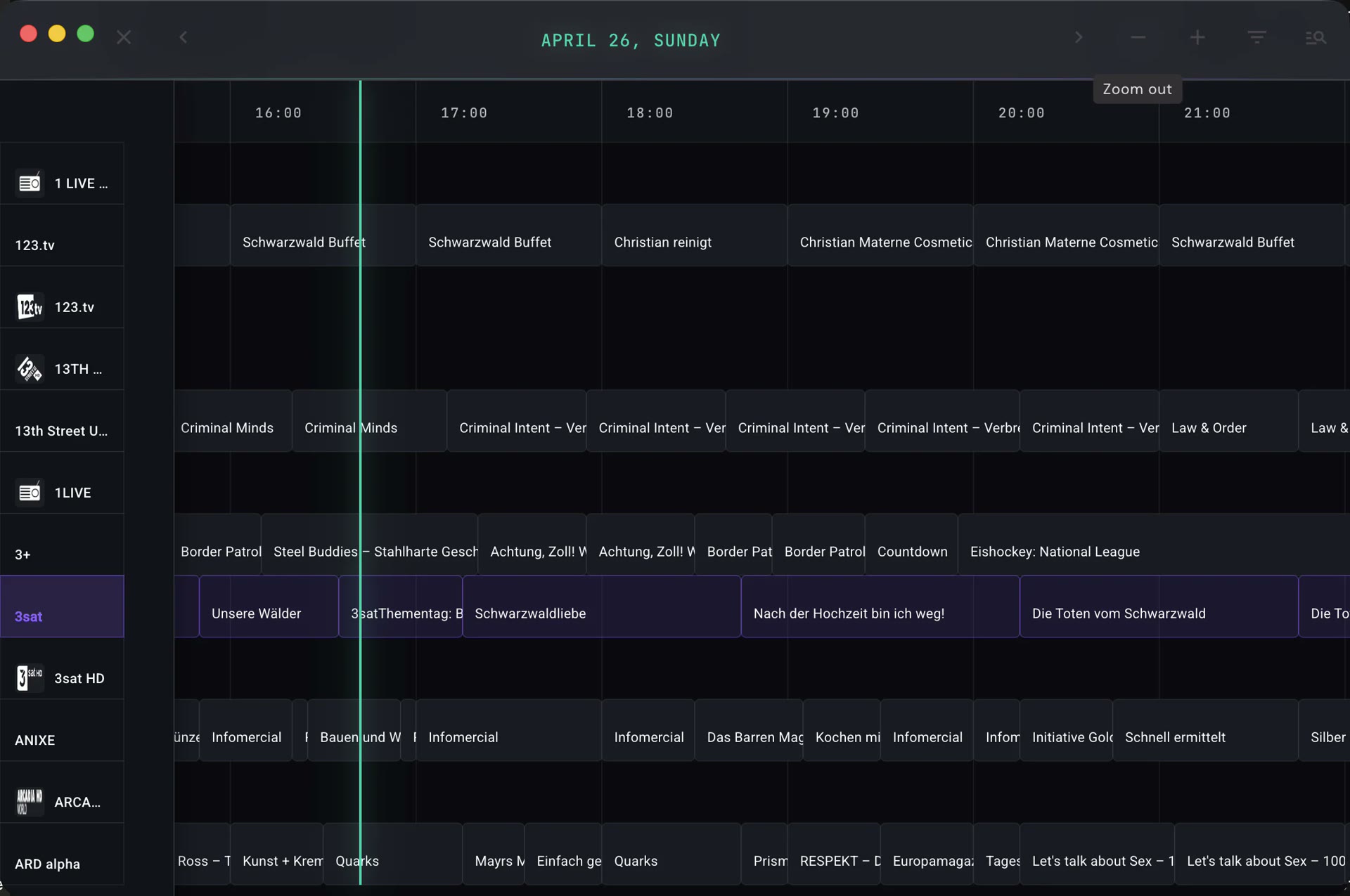1350x896 pixels.
Task: Select the 13th Street U... channel
Action: click(x=62, y=421)
